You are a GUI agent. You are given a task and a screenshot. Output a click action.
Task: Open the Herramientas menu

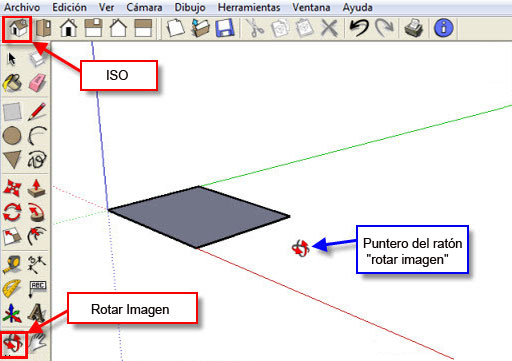[x=249, y=7]
